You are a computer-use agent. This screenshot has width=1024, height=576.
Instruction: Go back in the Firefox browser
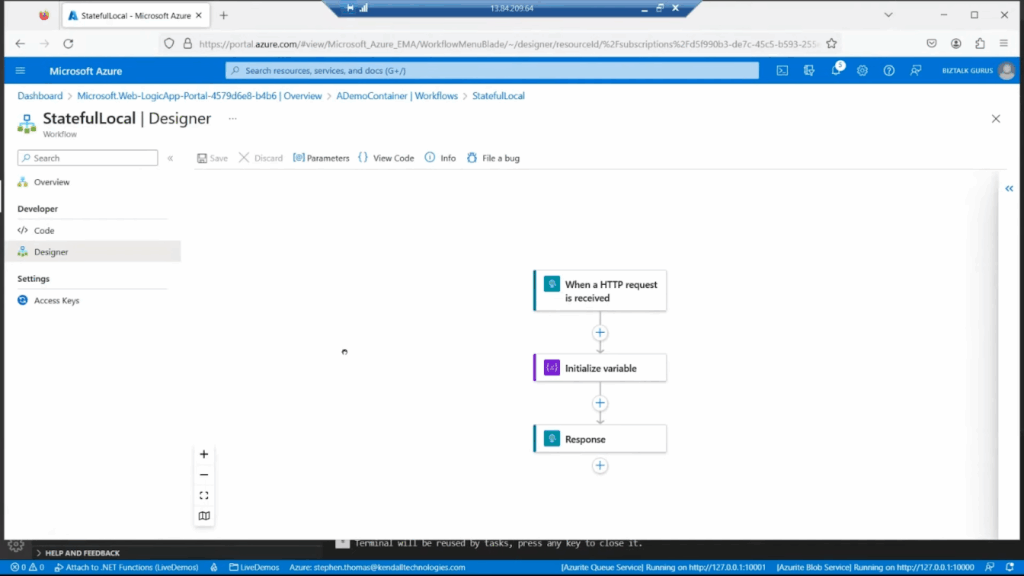20,44
